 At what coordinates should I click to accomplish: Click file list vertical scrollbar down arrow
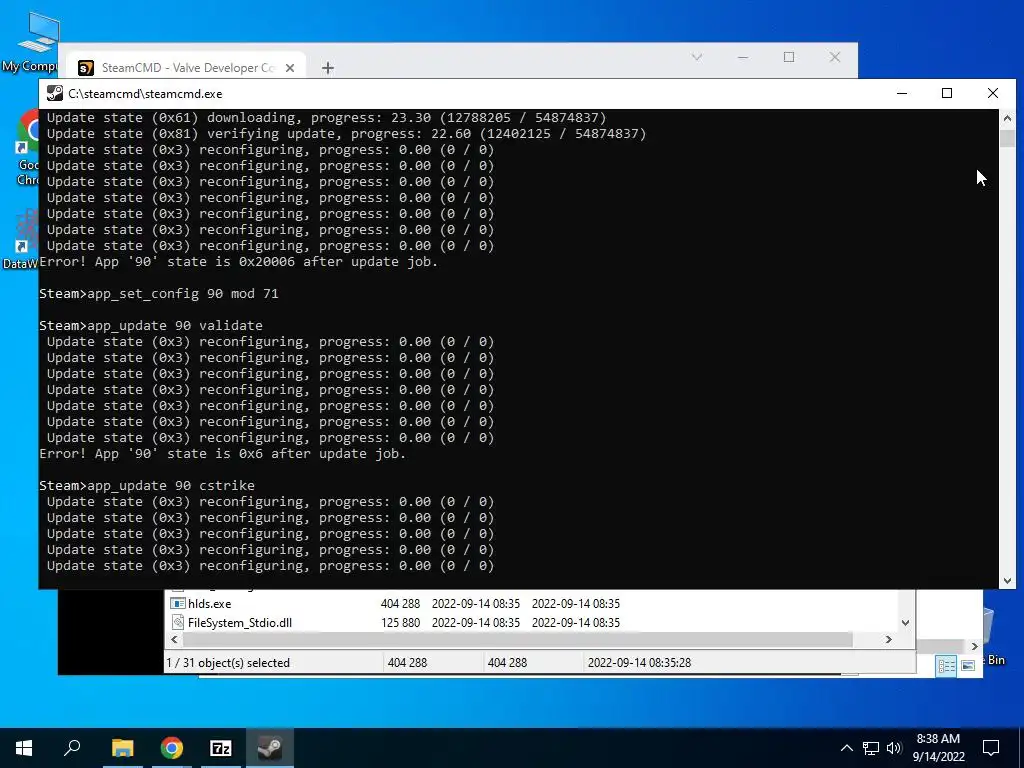[x=905, y=622]
